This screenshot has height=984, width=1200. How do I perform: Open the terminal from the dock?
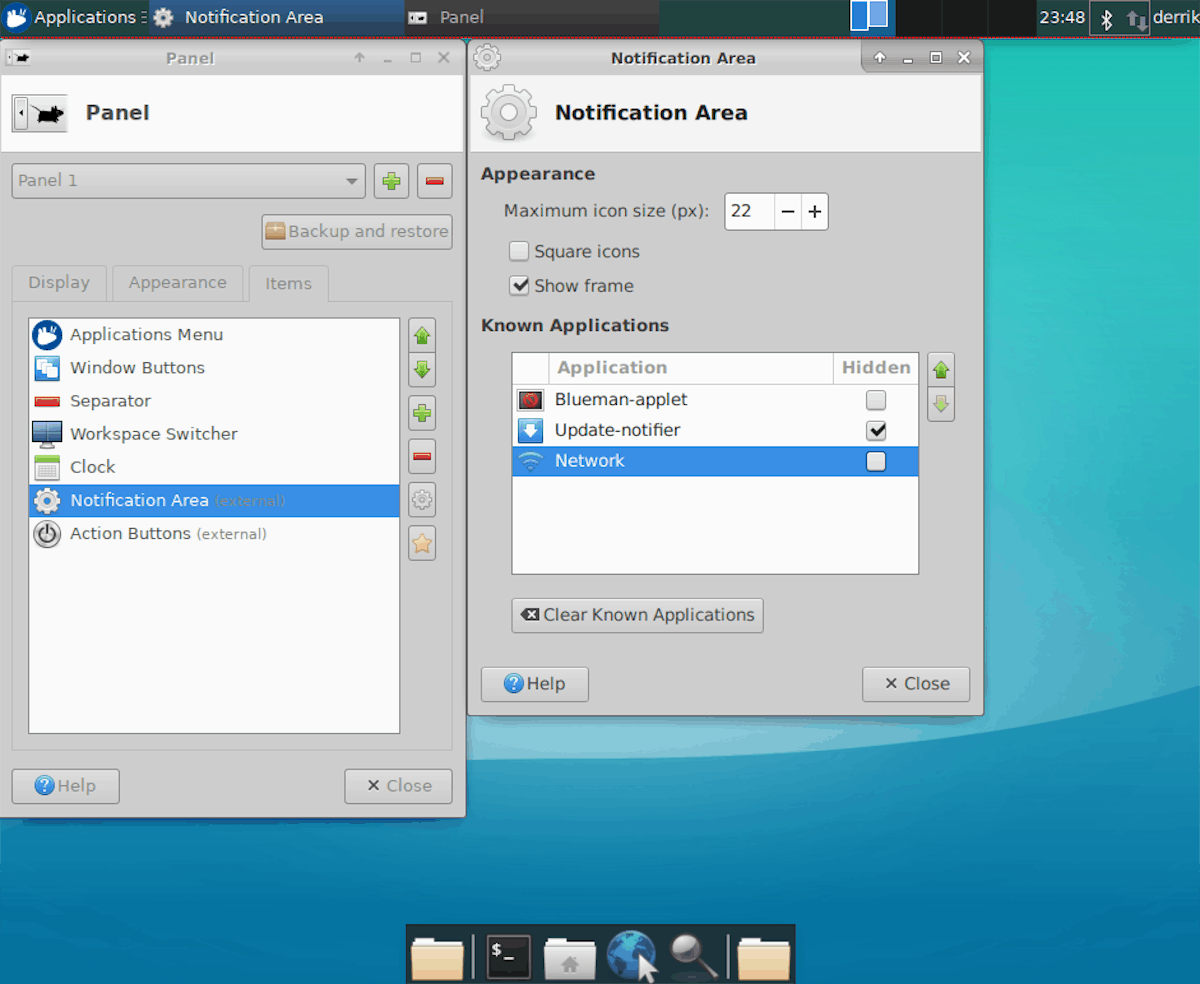(x=507, y=956)
